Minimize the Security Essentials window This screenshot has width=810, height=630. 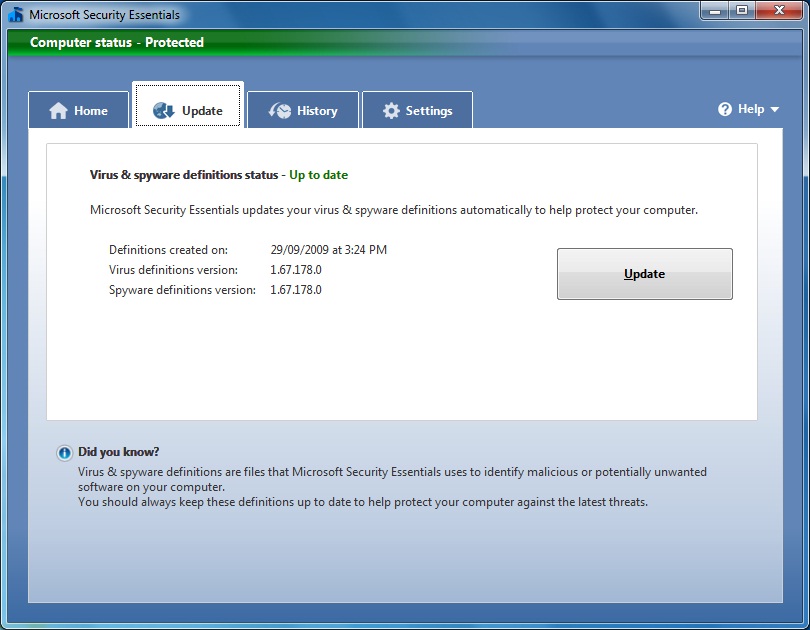click(x=715, y=11)
